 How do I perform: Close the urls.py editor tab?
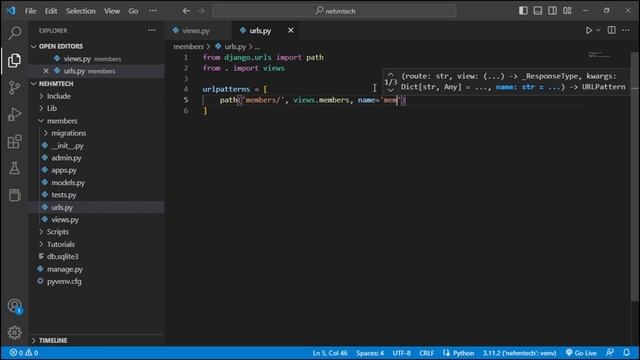291,30
